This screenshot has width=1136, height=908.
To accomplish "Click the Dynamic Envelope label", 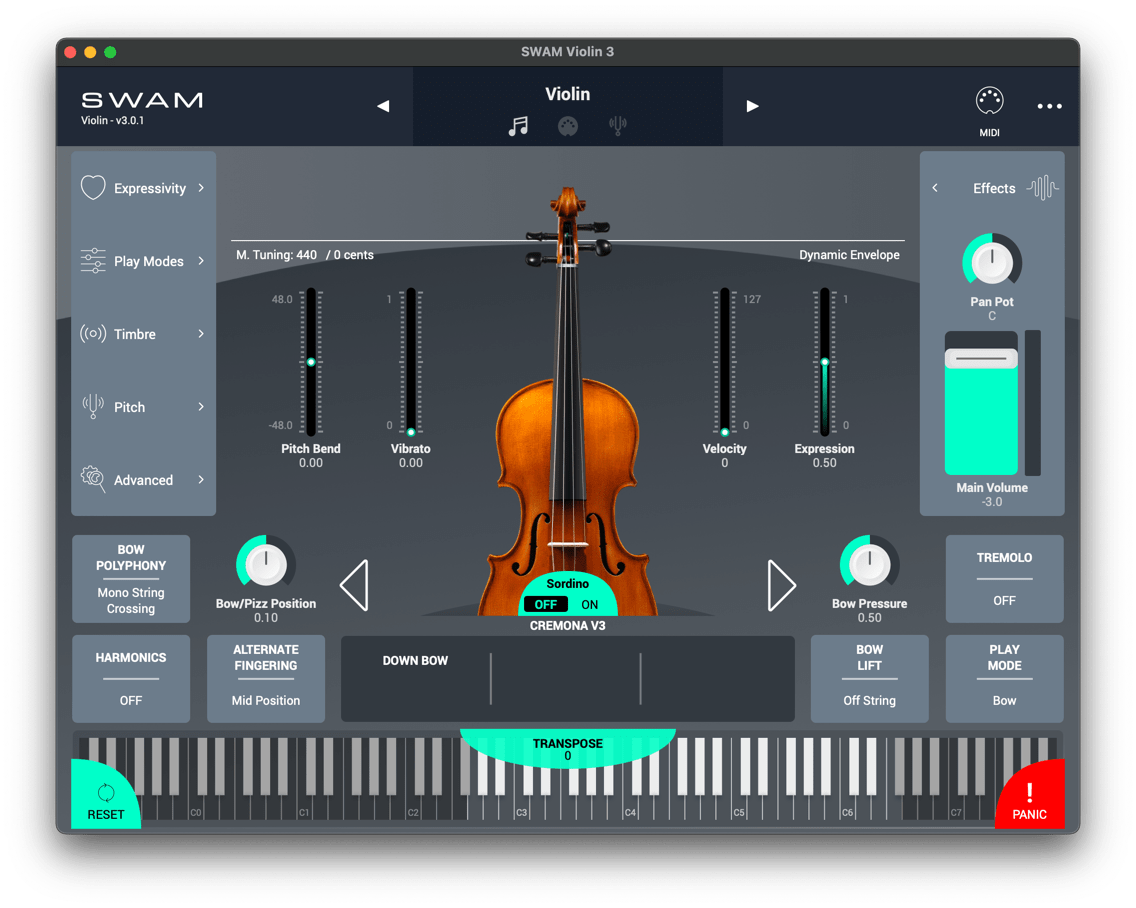I will click(x=849, y=255).
